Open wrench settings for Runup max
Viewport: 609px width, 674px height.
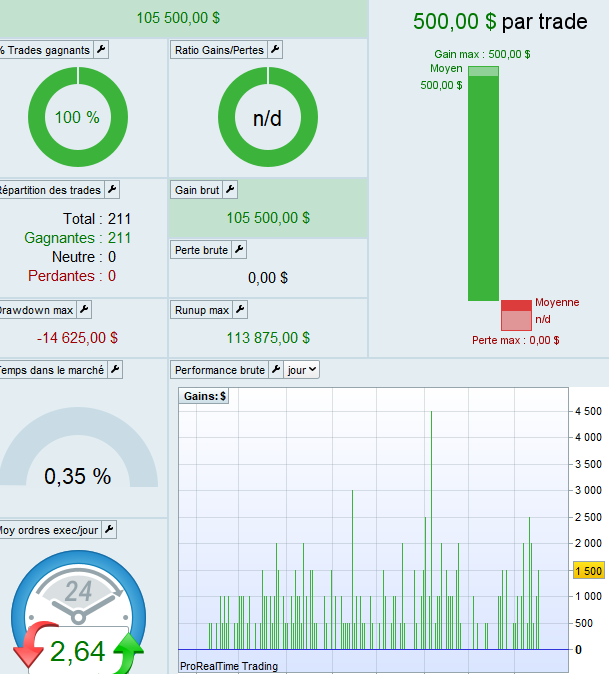(x=240, y=309)
